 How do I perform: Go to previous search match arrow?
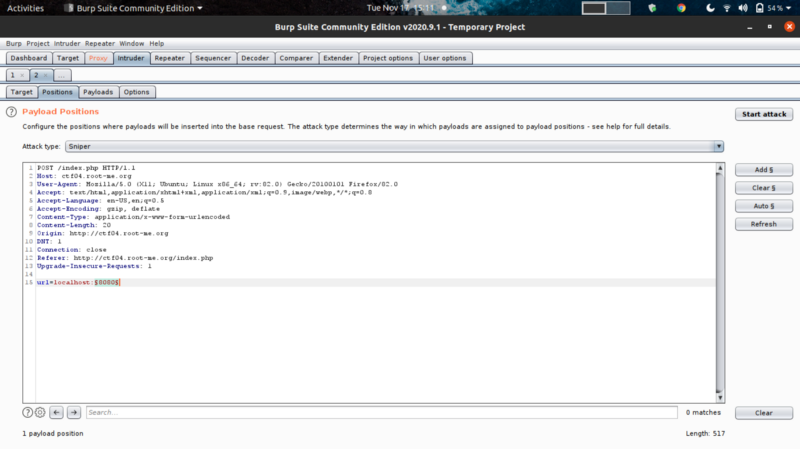tap(57, 412)
